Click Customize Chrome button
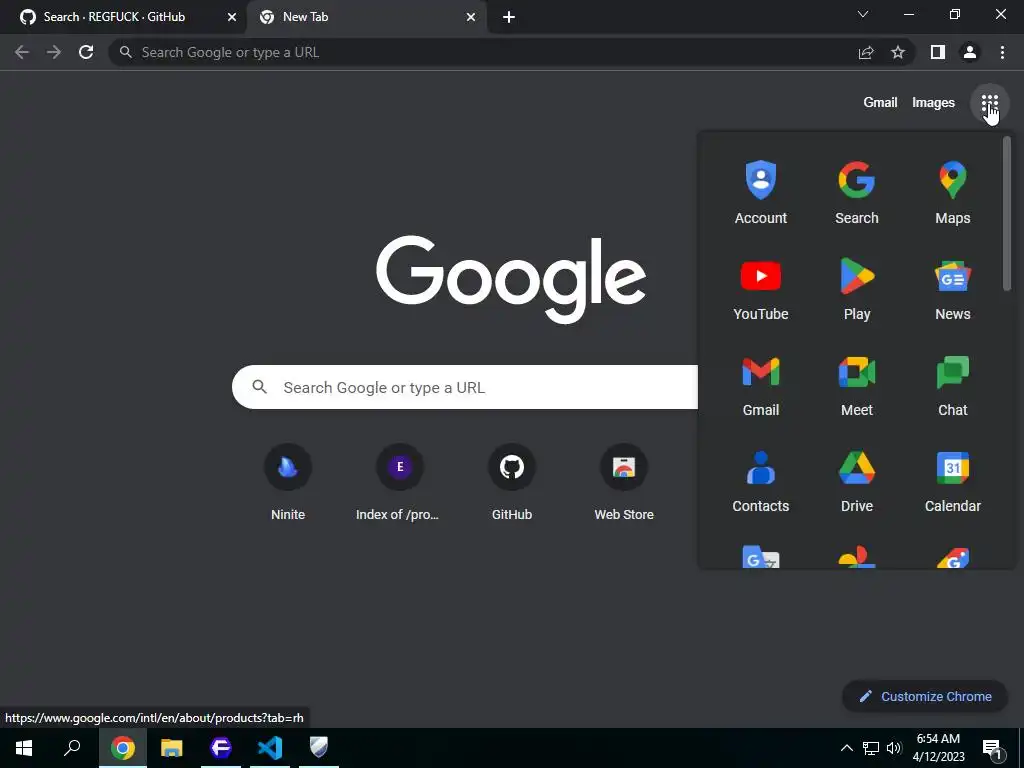Image resolution: width=1024 pixels, height=768 pixels. click(925, 696)
